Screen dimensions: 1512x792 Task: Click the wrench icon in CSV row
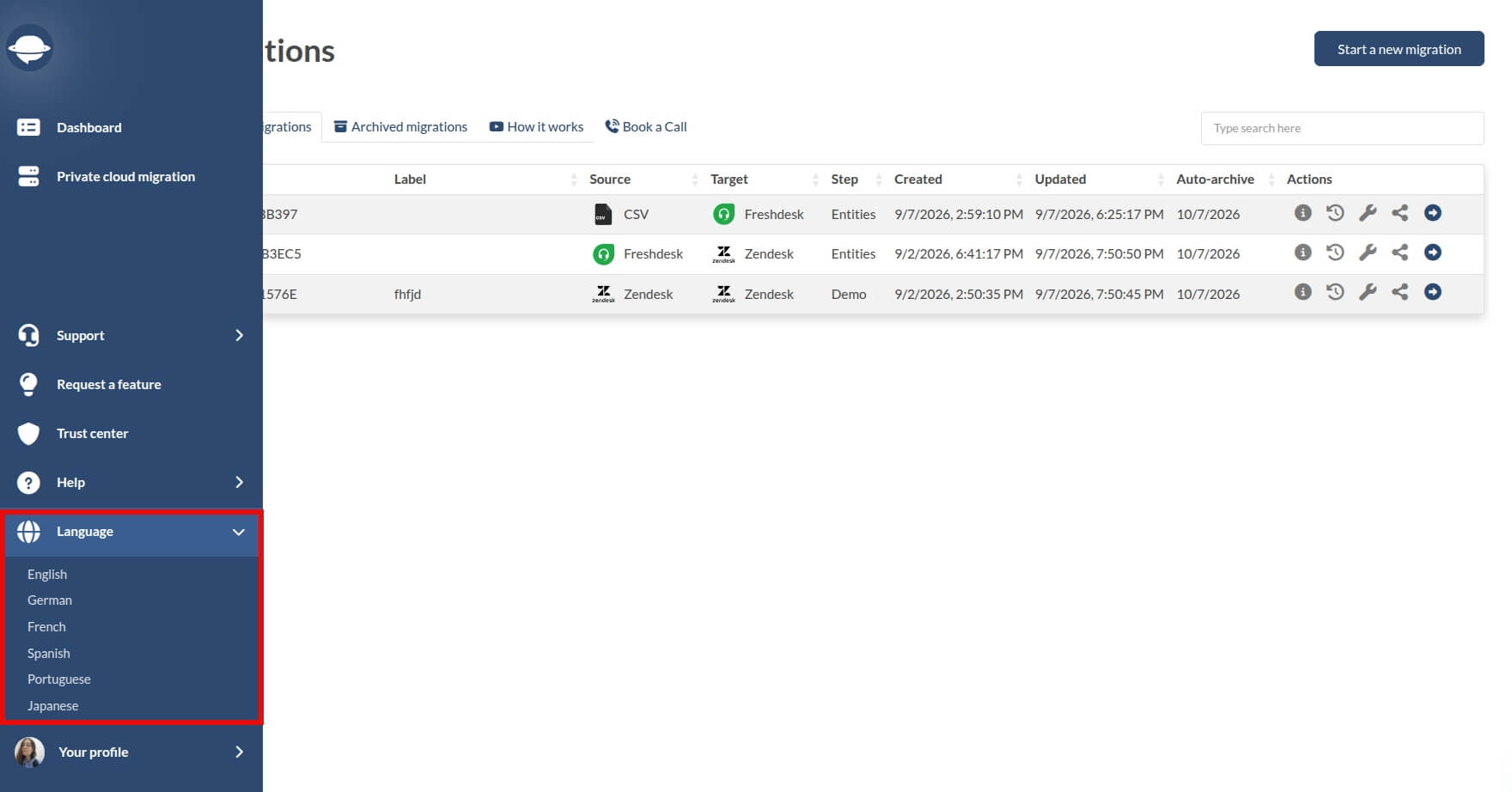[x=1368, y=213]
